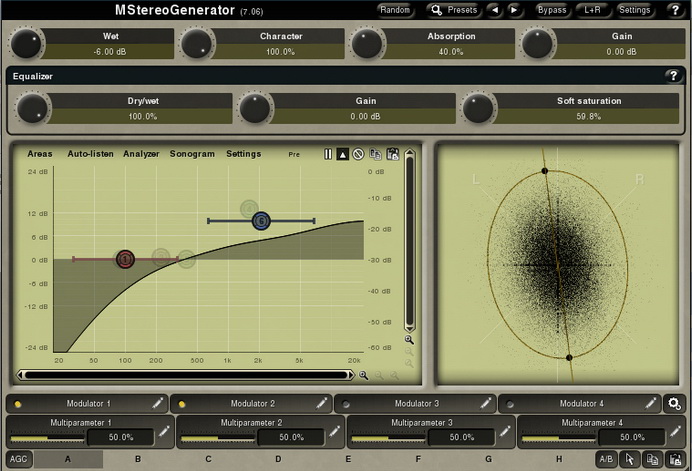Select equalizer band 6 blue node
This screenshot has height=471, width=692.
pyautogui.click(x=261, y=221)
